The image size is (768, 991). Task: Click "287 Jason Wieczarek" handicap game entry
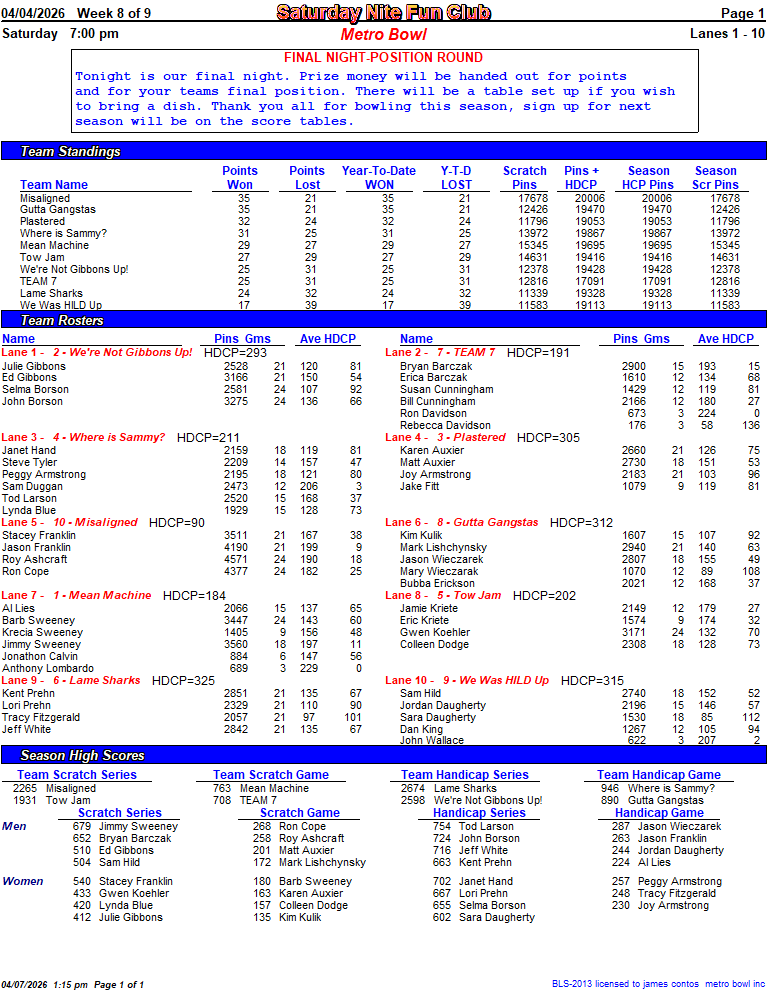pyautogui.click(x=666, y=826)
